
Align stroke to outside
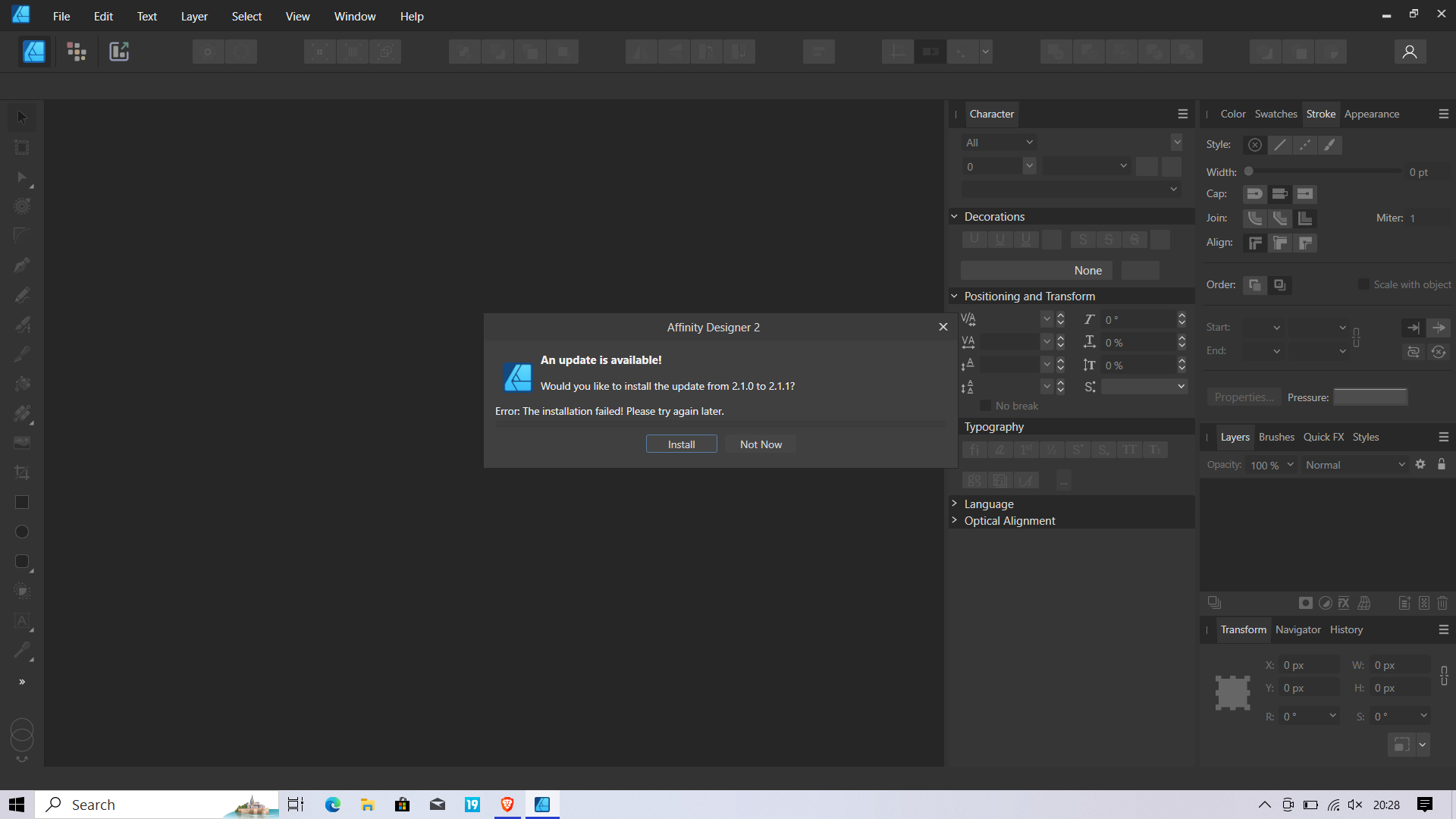click(1305, 243)
